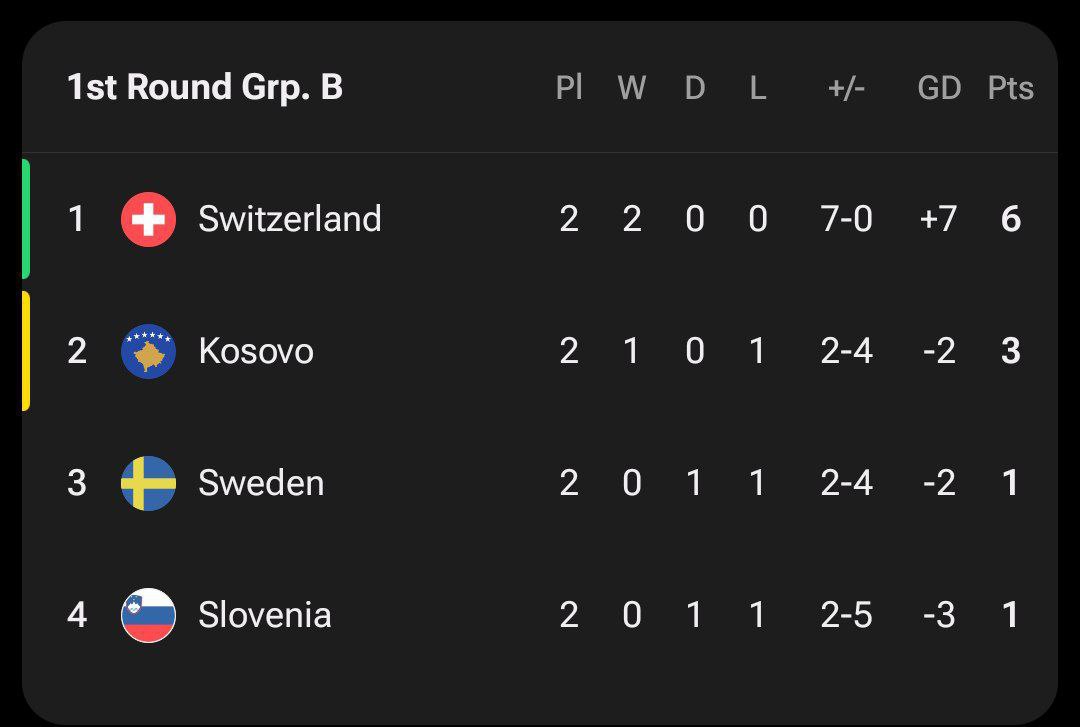Image resolution: width=1080 pixels, height=727 pixels.
Task: Open the Switzerland team link
Action: pyautogui.click(x=289, y=219)
